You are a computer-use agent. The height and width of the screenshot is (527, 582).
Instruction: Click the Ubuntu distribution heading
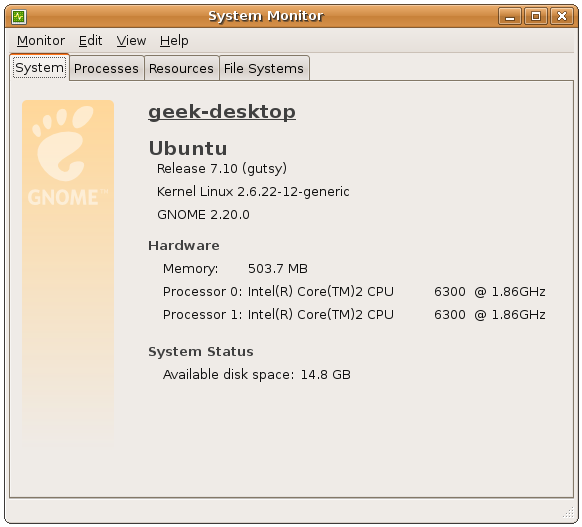[188, 148]
